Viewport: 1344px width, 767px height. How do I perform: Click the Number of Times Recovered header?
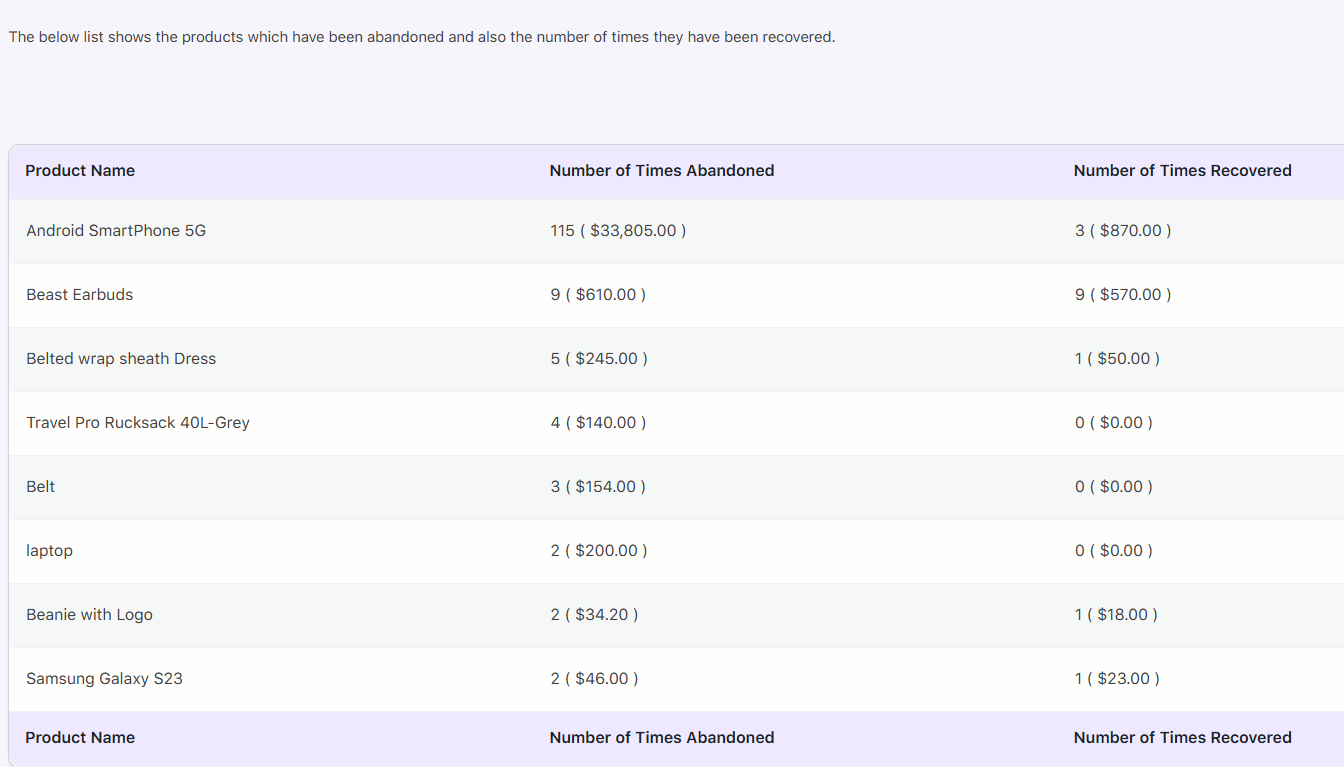(1182, 171)
